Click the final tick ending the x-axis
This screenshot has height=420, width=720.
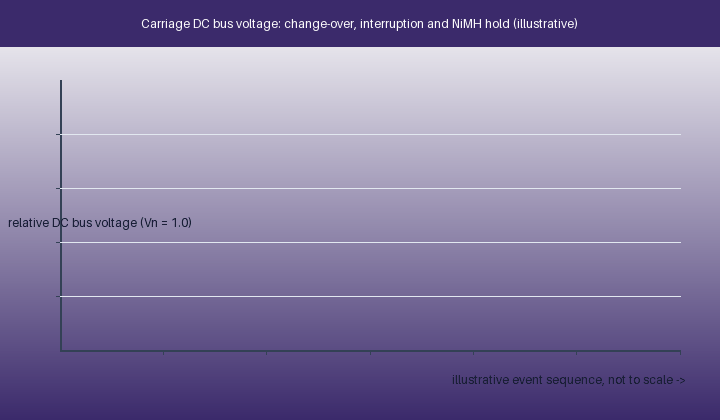[681, 353]
